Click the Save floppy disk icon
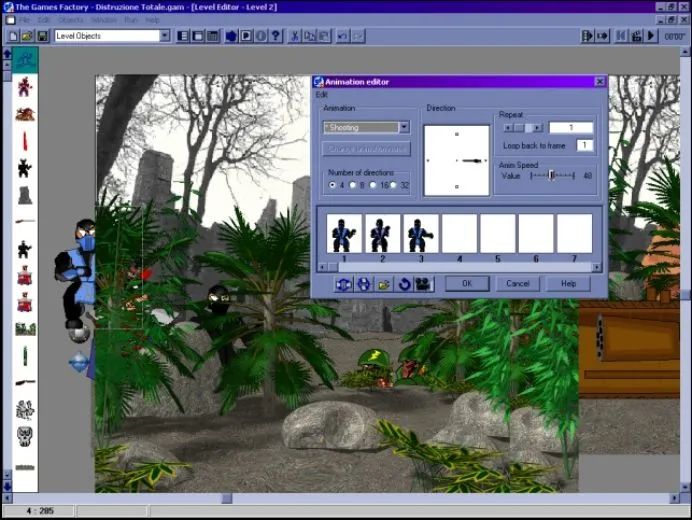692x520 pixels. click(42, 36)
